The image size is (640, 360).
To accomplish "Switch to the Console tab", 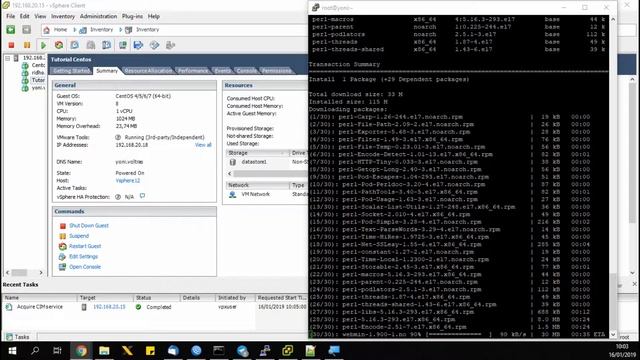I will point(247,71).
